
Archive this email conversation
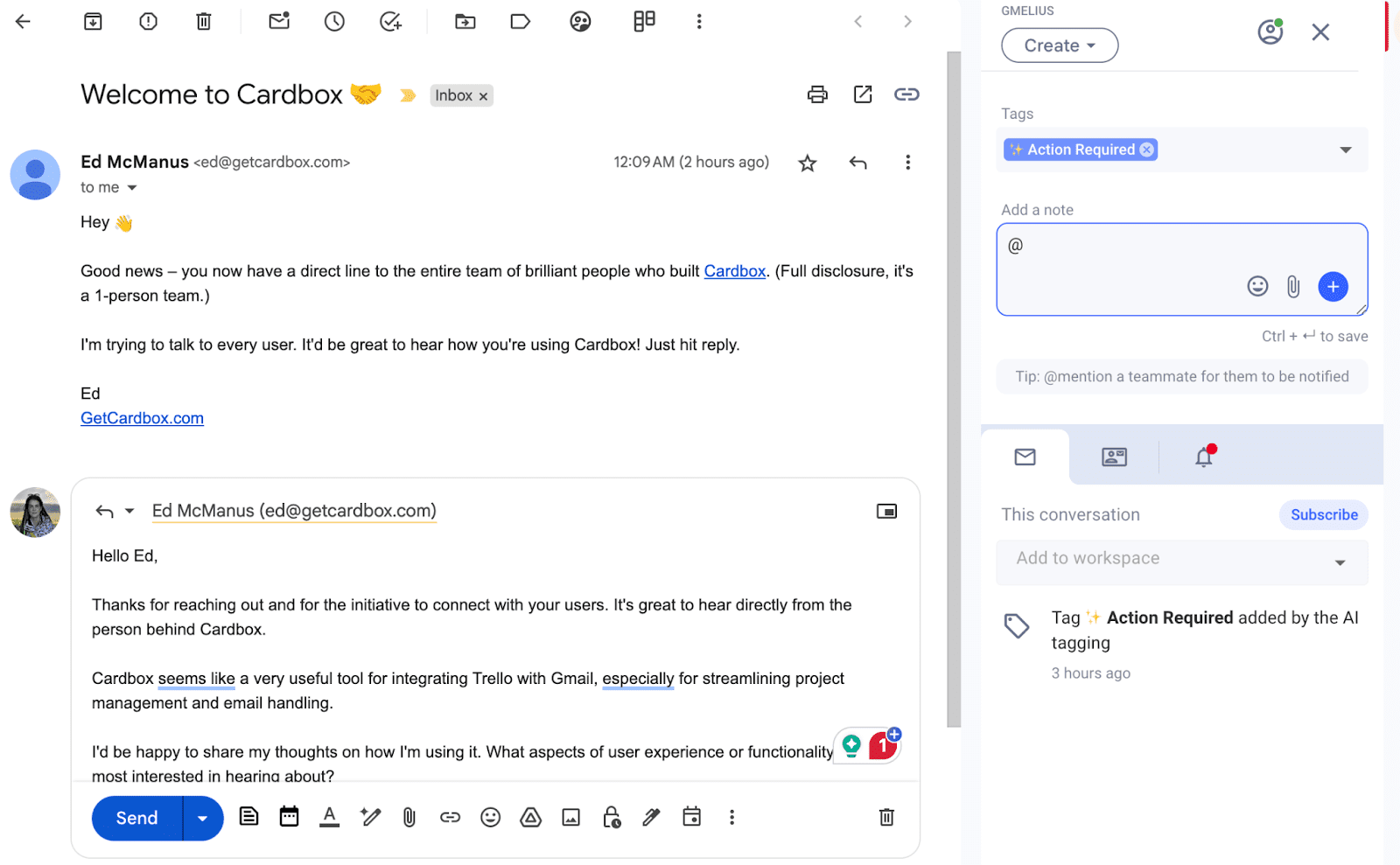tap(93, 22)
